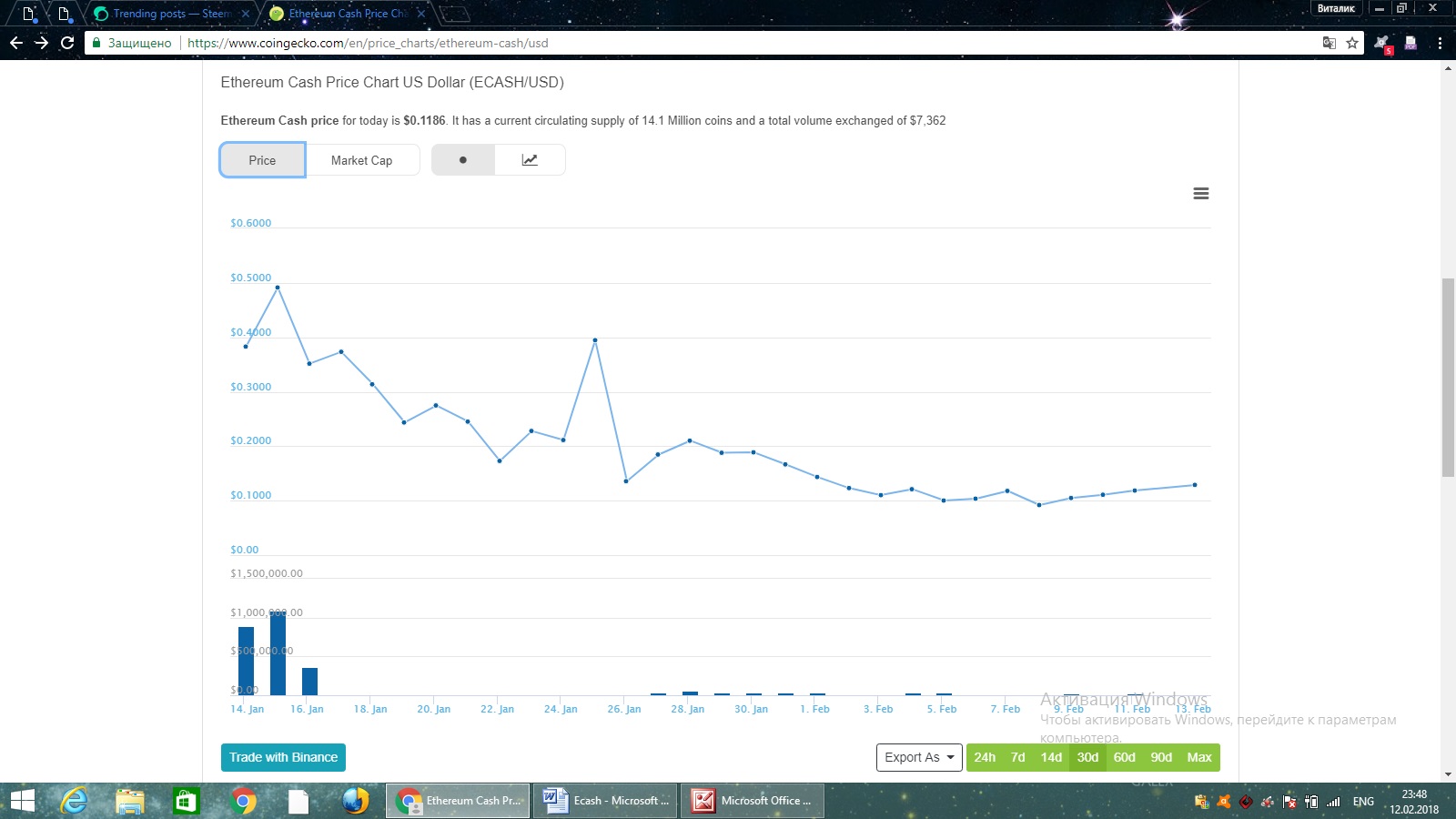This screenshot has width=1456, height=819.
Task: Open the clock showing 23:48
Action: [x=1414, y=802]
